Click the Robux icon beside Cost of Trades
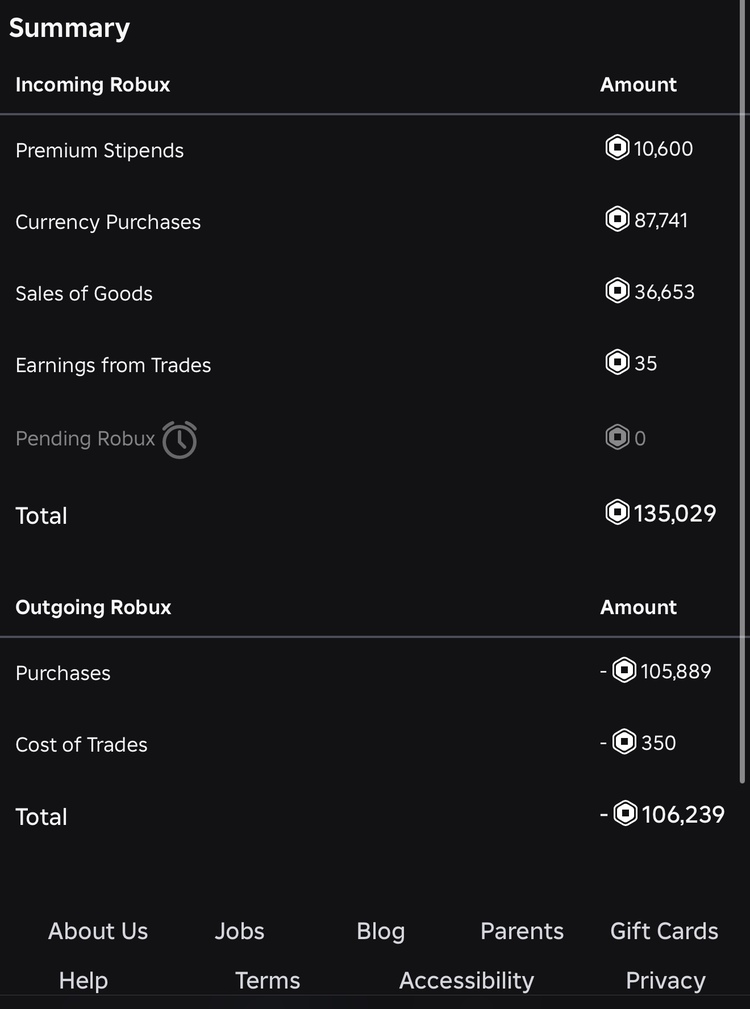 (624, 743)
